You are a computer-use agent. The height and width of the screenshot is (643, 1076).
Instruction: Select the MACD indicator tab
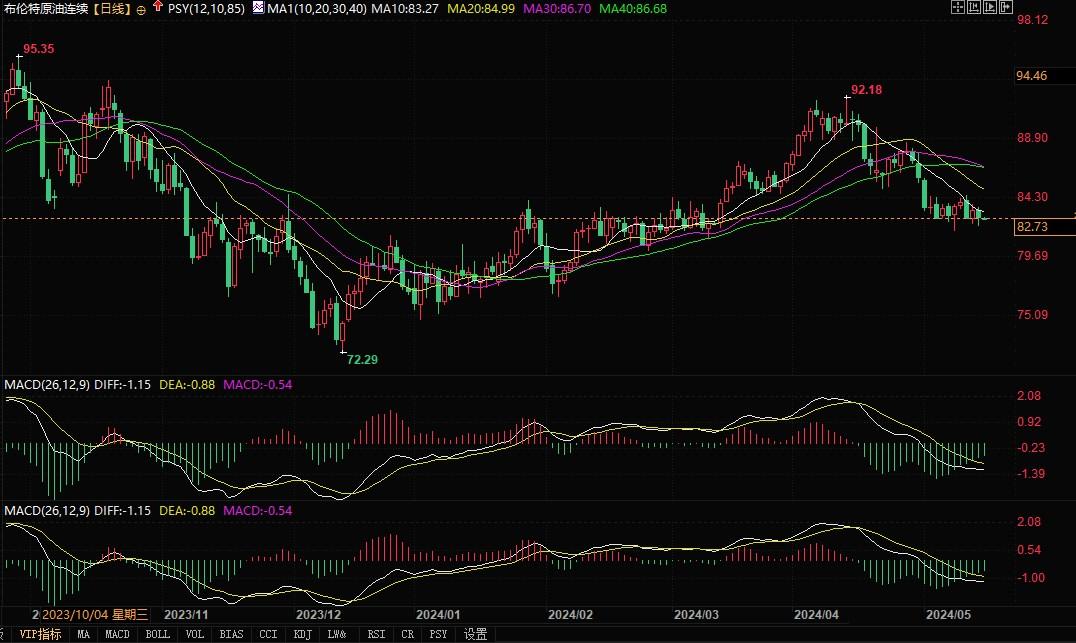tap(118, 634)
